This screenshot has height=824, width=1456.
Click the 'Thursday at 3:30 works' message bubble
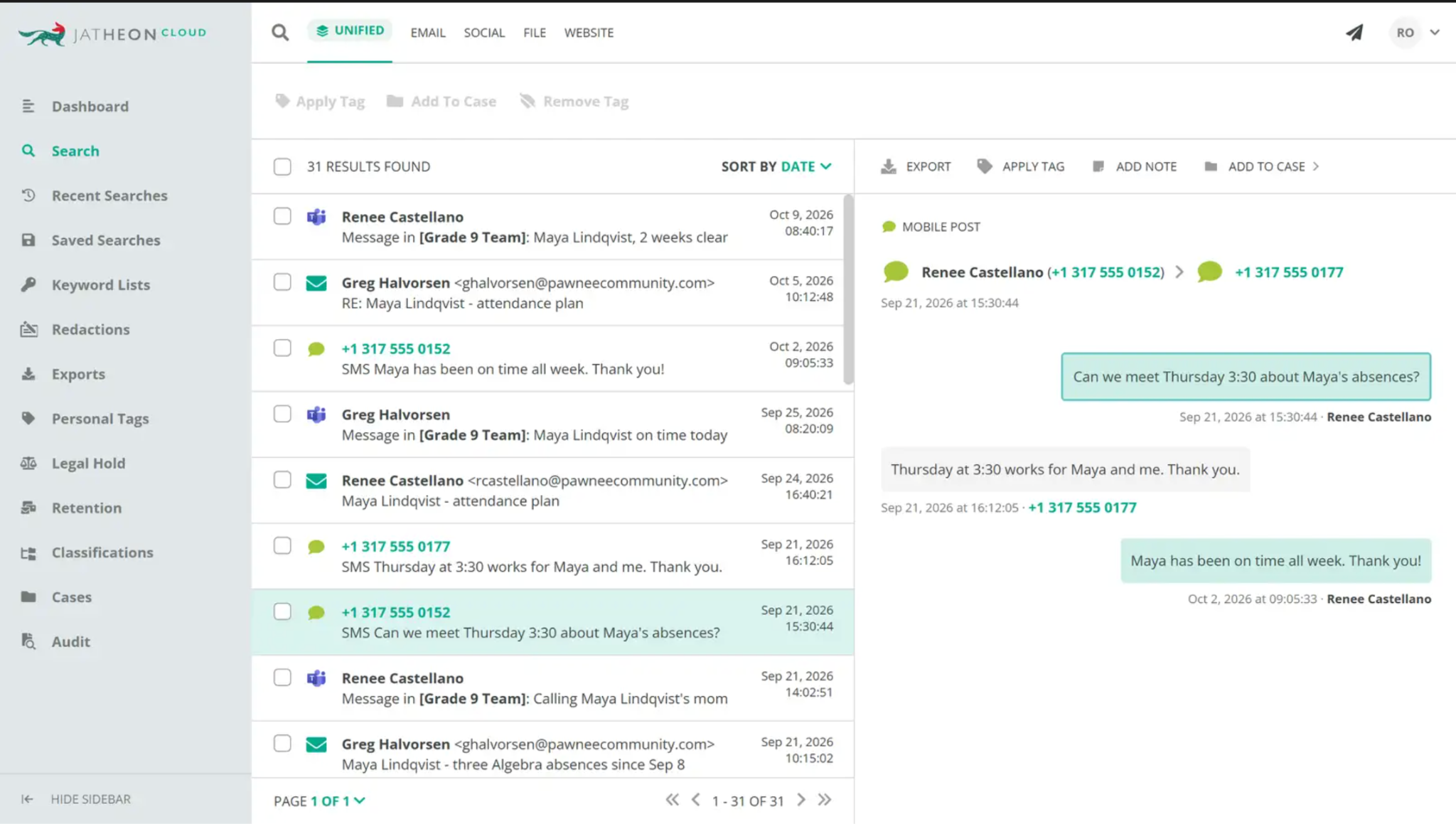1065,469
